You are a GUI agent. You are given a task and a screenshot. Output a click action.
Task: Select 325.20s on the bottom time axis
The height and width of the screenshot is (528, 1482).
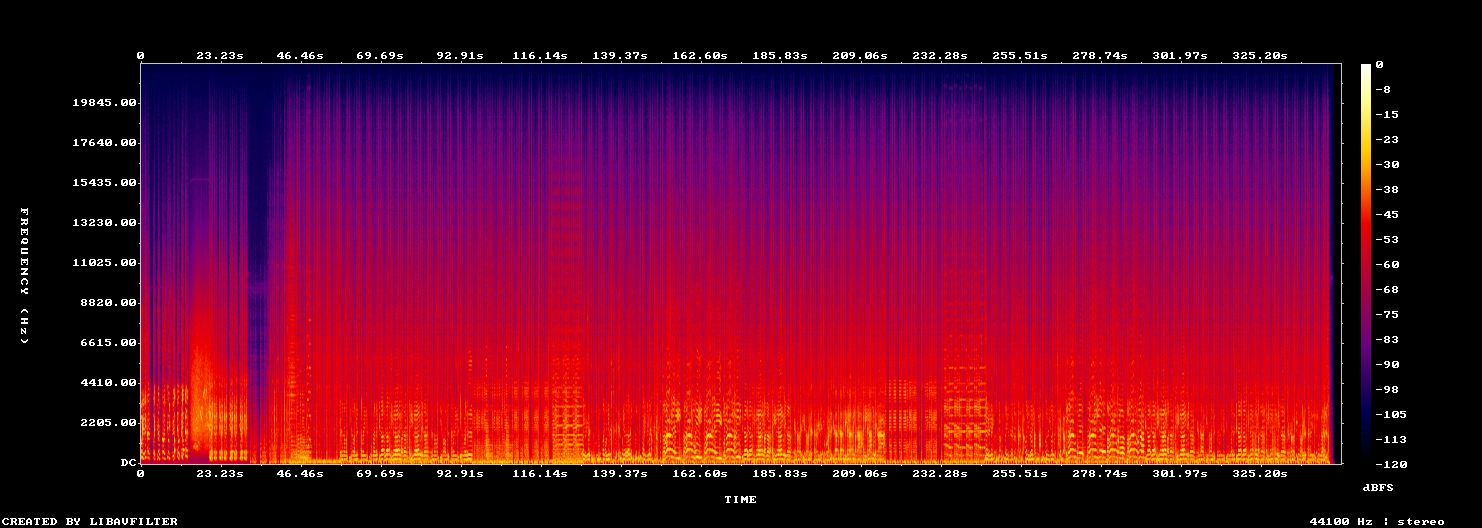click(1260, 473)
